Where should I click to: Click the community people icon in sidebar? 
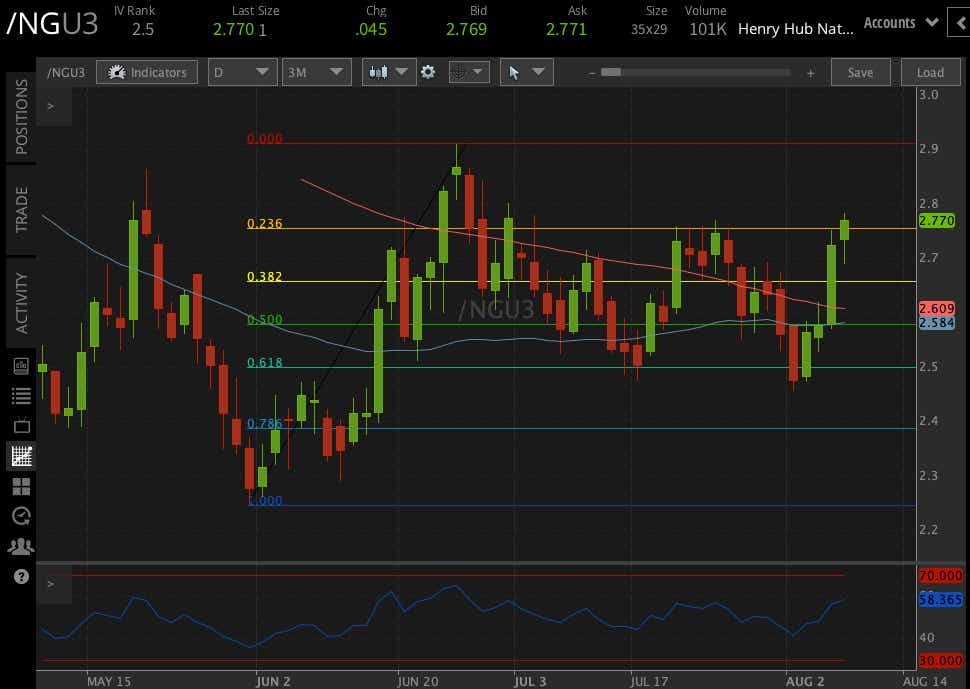(x=21, y=546)
